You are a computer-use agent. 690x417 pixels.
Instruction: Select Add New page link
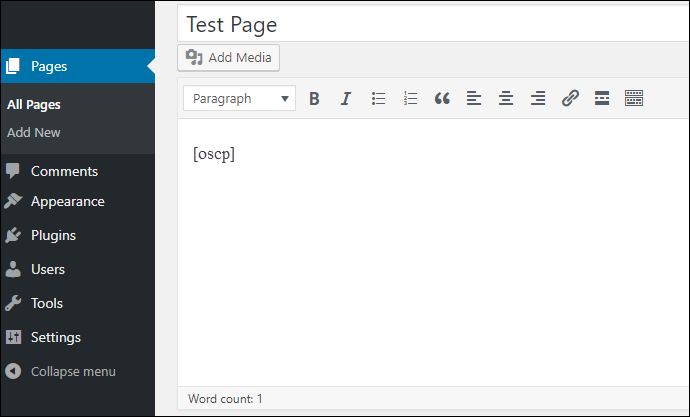click(33, 132)
